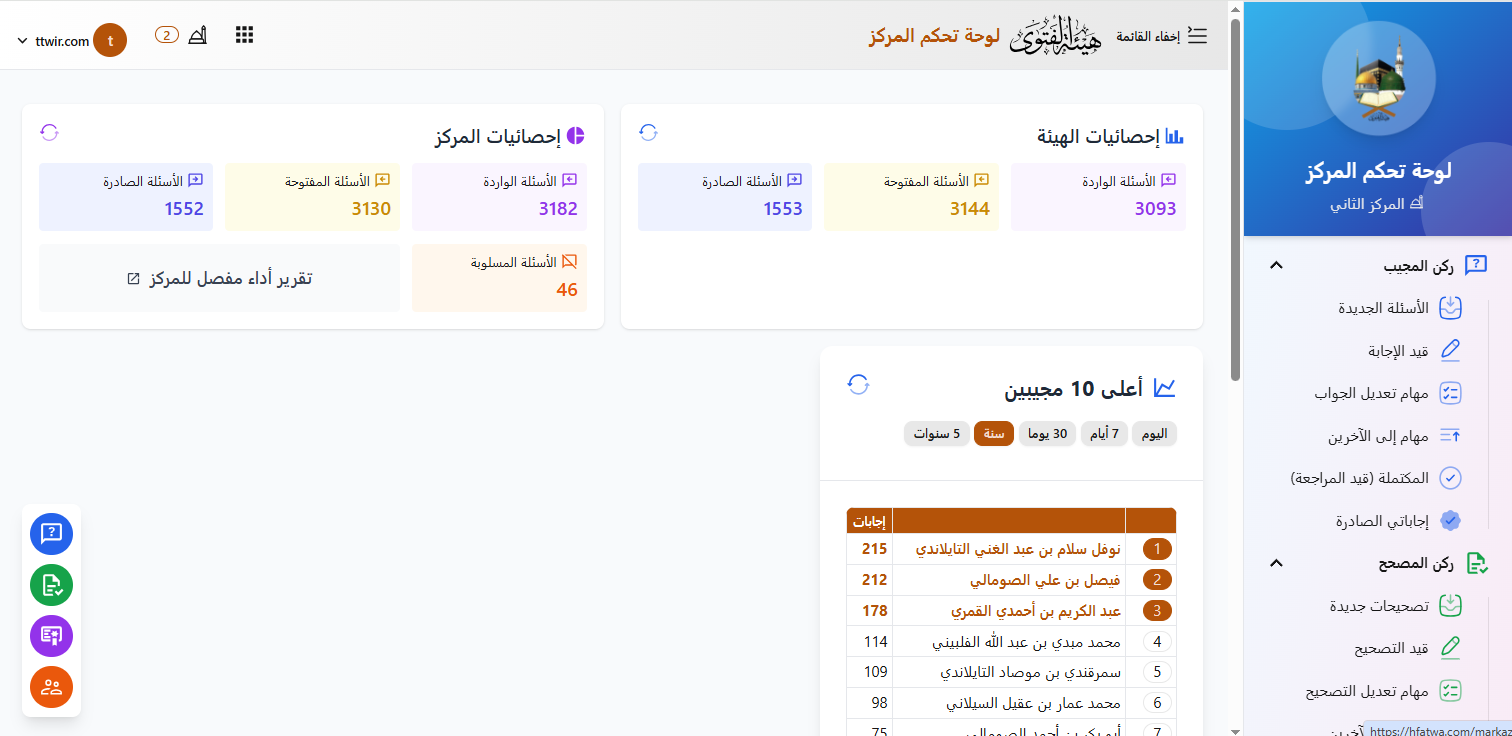Click the minaret statistics icon near the notifications badge
The height and width of the screenshot is (736, 1512).
(198, 34)
